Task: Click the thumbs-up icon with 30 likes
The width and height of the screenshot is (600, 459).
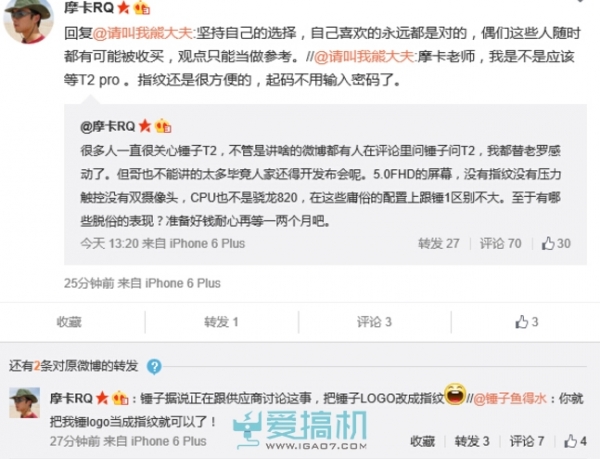Action: pyautogui.click(x=548, y=243)
